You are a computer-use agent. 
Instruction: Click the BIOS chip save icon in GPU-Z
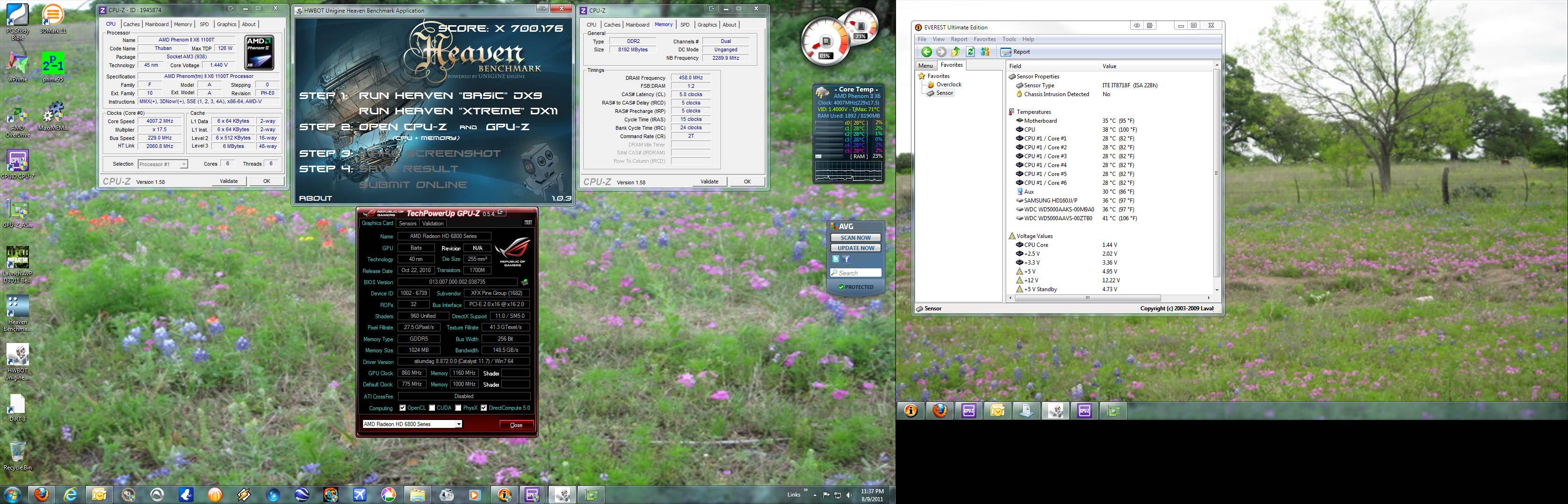(524, 282)
